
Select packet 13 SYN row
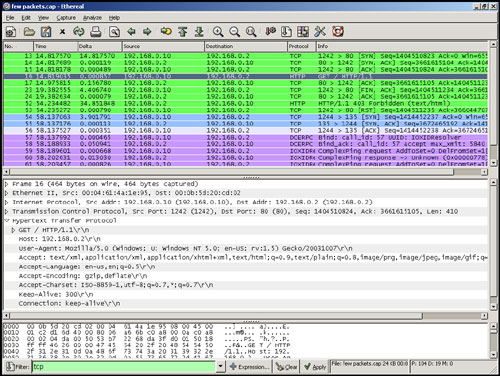click(245, 56)
